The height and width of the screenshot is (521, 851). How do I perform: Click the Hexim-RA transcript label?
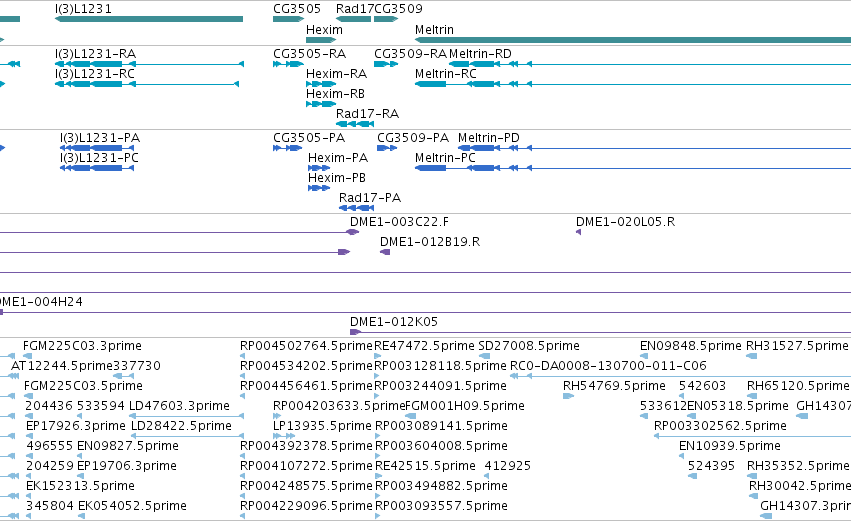tap(336, 74)
